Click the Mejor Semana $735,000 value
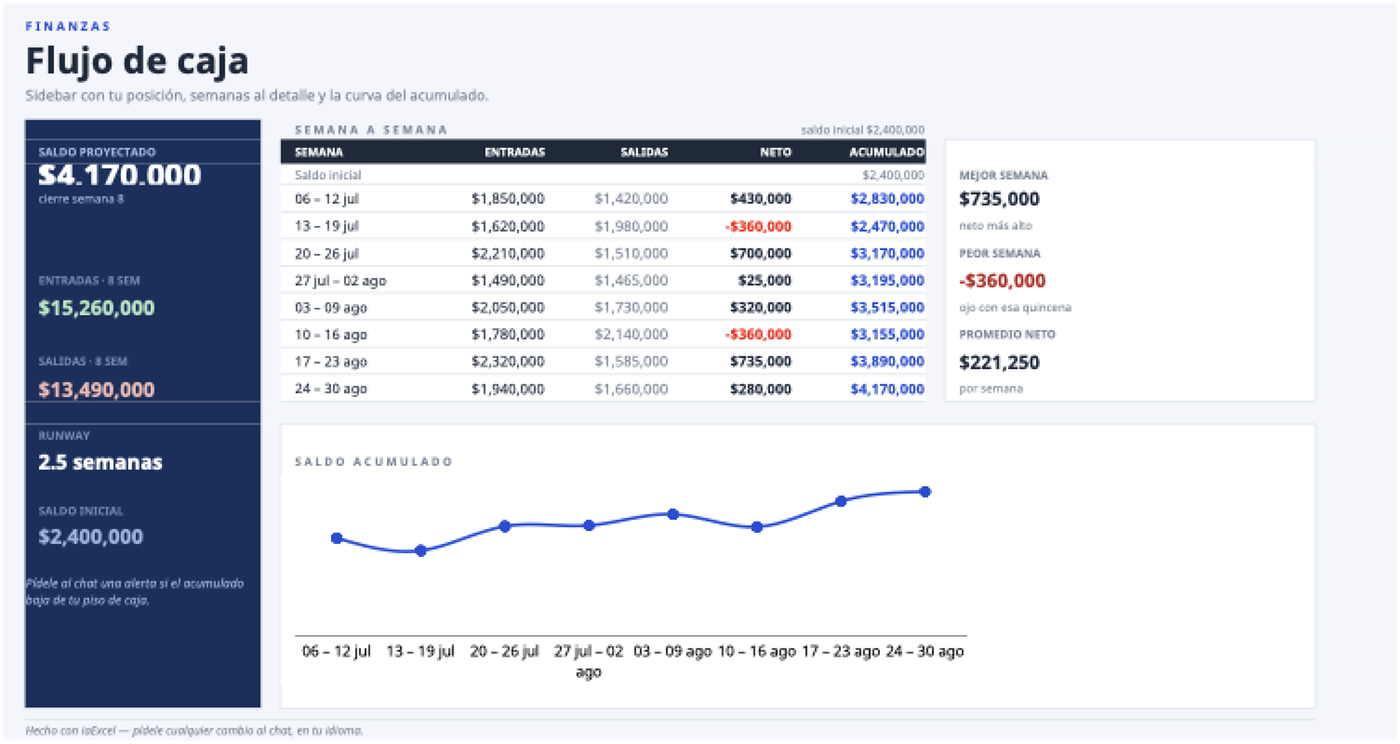This screenshot has width=1400, height=744. (x=999, y=199)
